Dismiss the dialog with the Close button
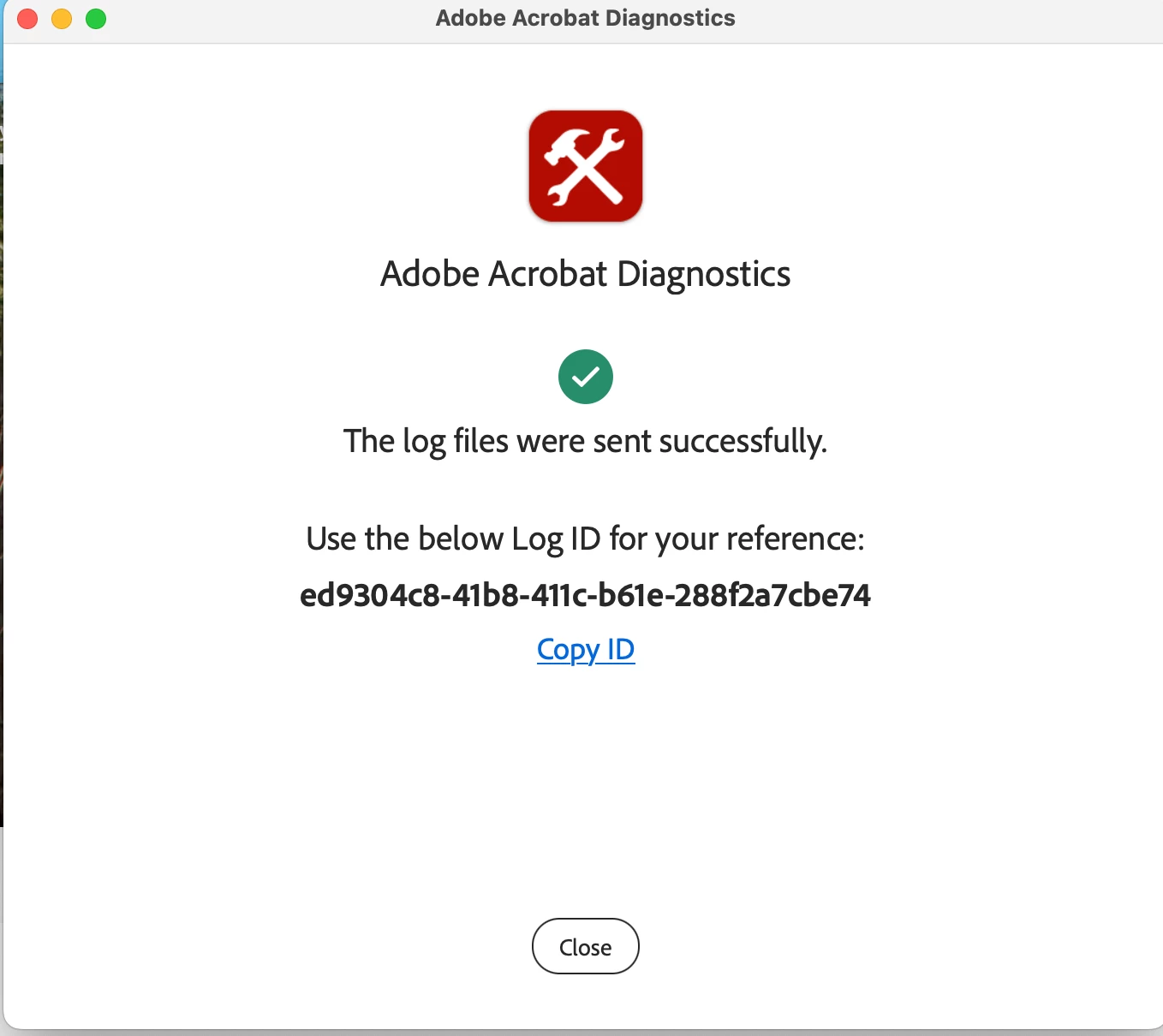Image resolution: width=1163 pixels, height=1036 pixels. [x=586, y=946]
